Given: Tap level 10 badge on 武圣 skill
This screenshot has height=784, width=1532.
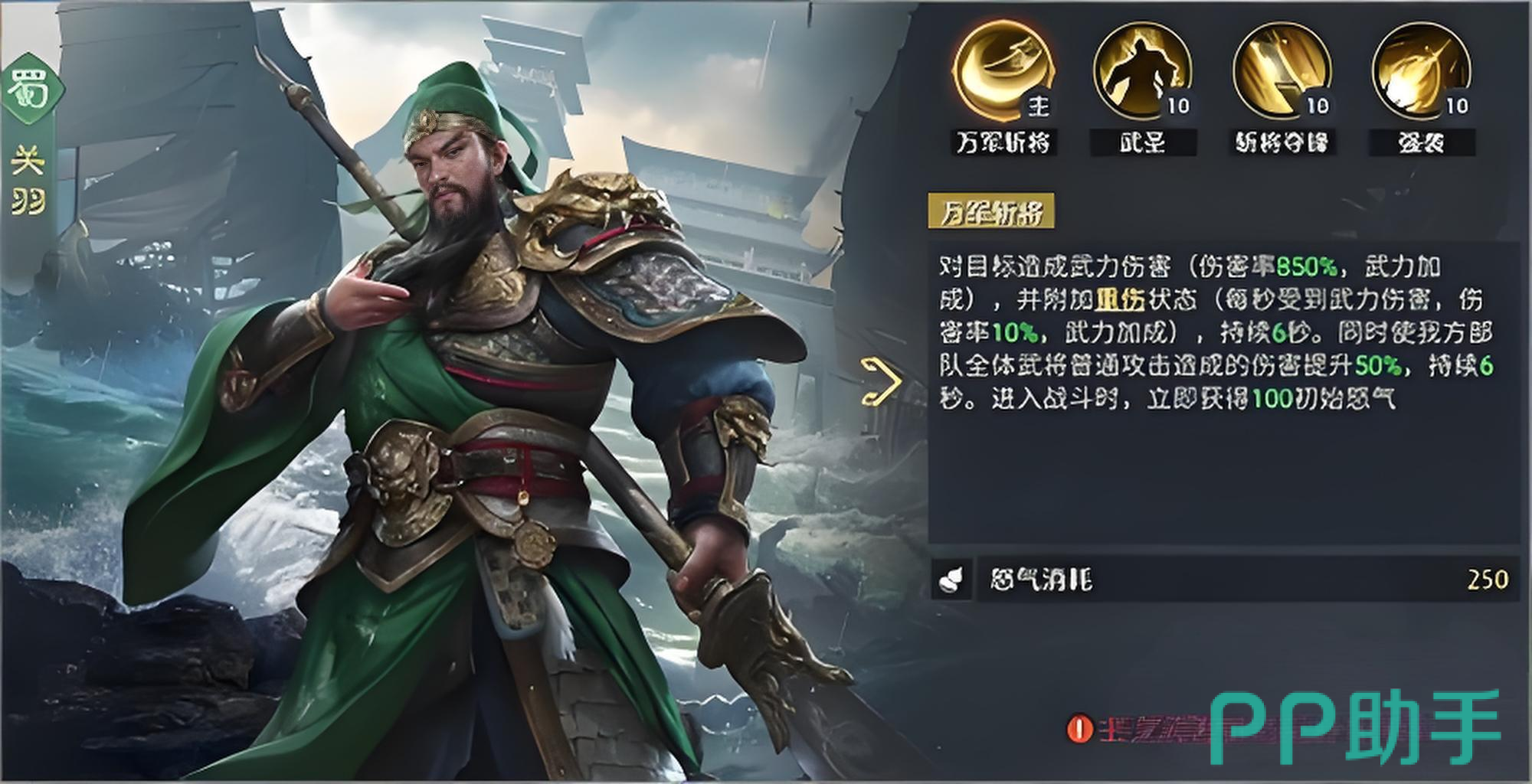Looking at the screenshot, I should tap(1178, 106).
